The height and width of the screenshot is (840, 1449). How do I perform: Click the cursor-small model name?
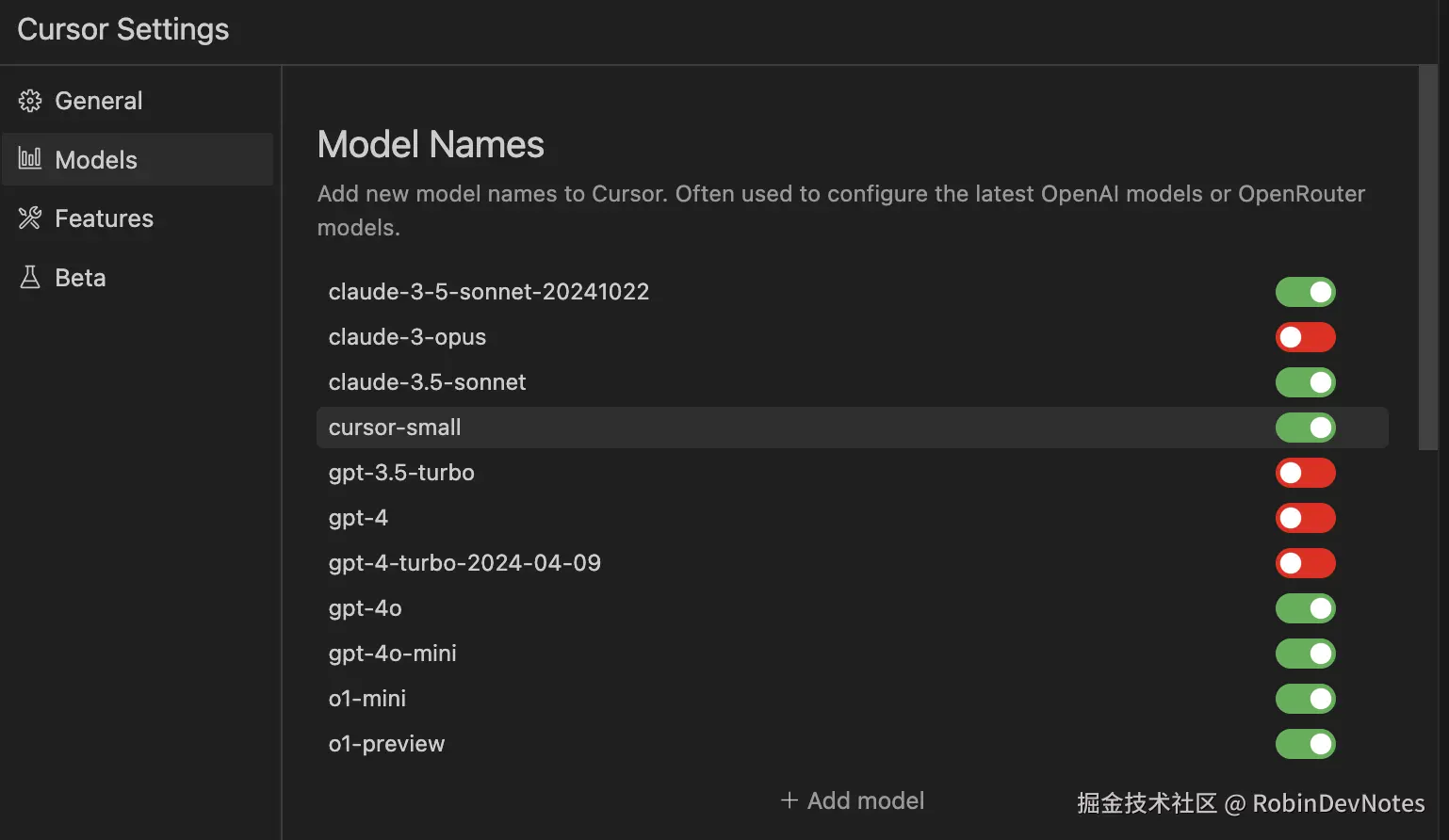[395, 428]
